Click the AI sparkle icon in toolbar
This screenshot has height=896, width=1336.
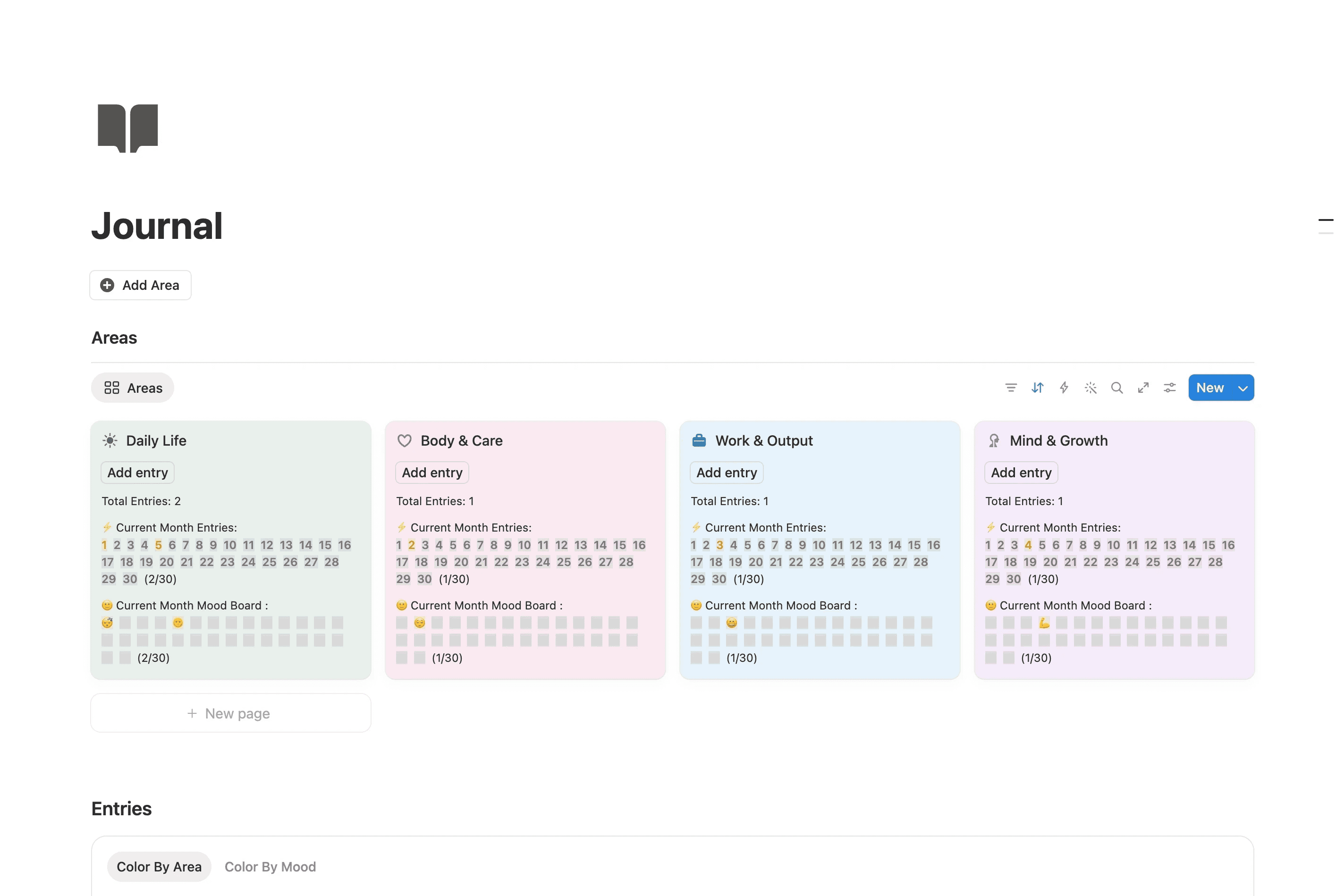tap(1091, 388)
